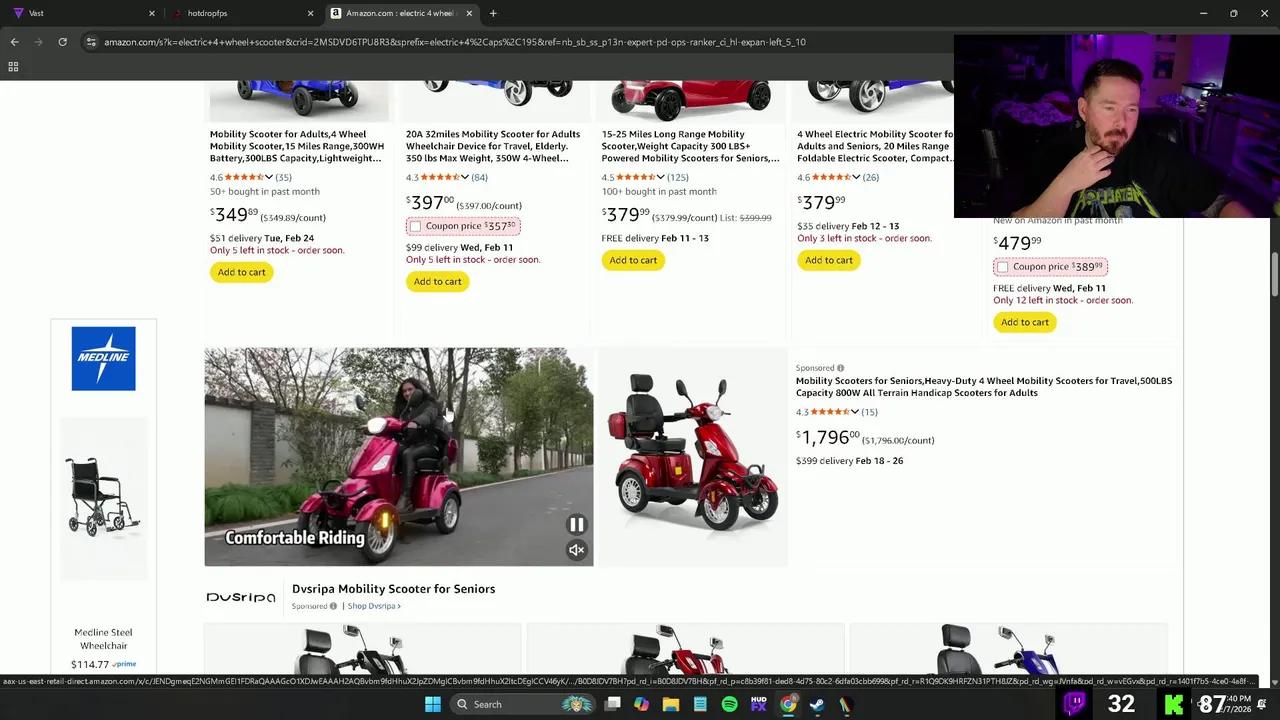
Task: Open the 20A 32miles Mobility Scooter listing
Action: (x=493, y=146)
